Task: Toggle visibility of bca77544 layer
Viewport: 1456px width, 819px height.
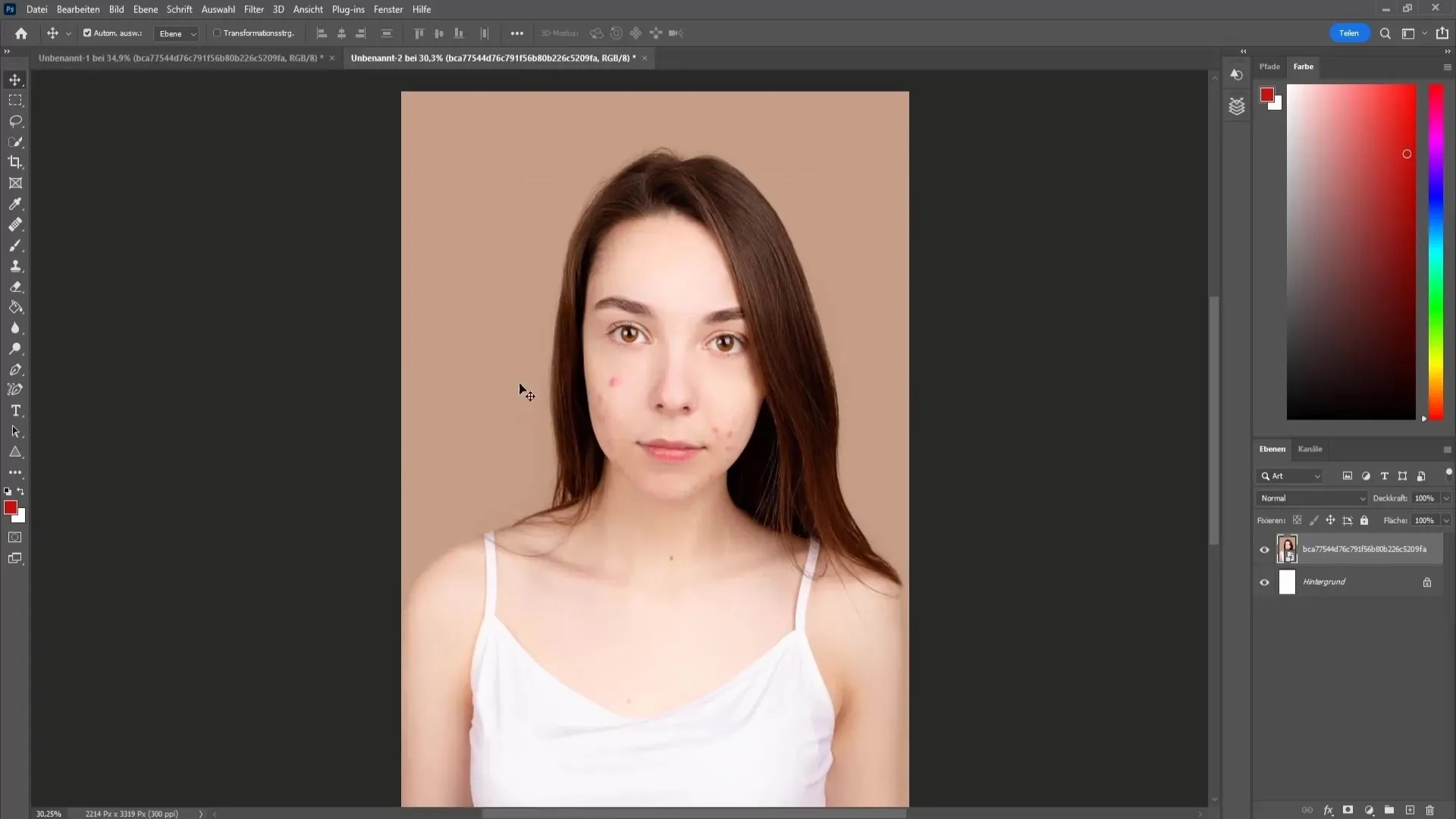Action: coord(1264,548)
